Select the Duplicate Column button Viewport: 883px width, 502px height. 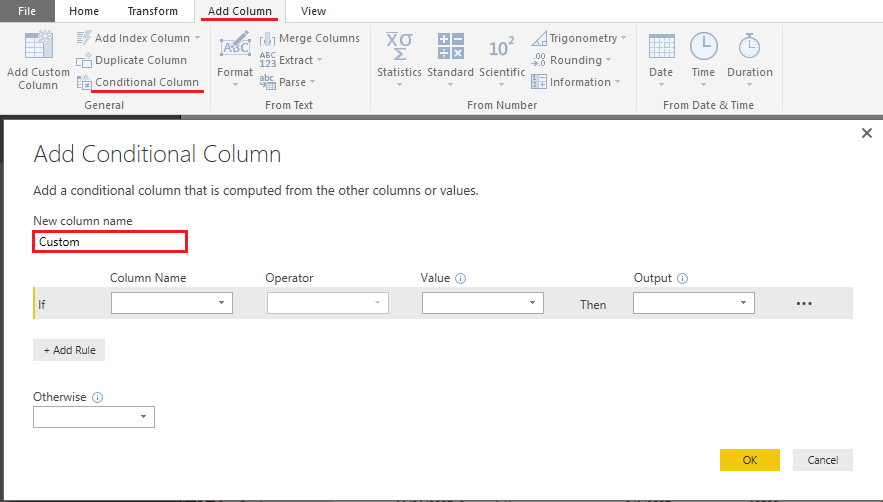click(x=131, y=60)
